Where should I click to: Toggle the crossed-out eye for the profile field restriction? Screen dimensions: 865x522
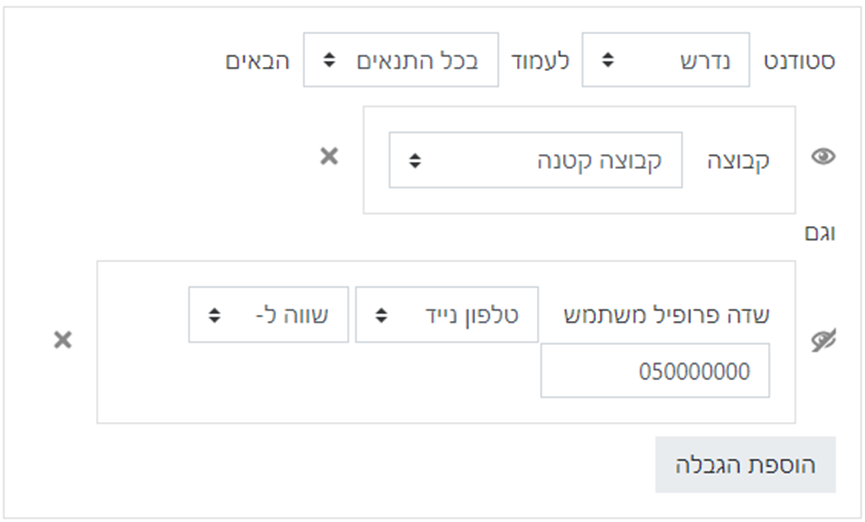click(x=823, y=341)
